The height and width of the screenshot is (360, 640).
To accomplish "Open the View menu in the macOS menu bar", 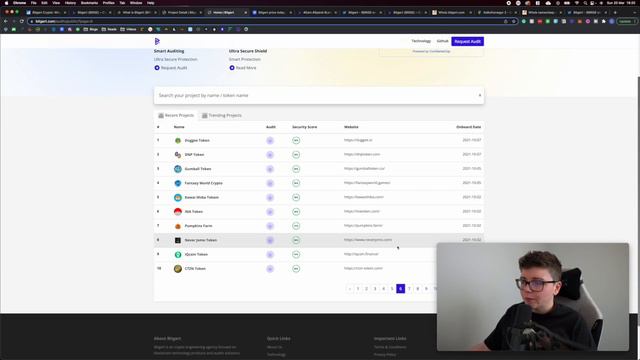I will (x=56, y=3).
